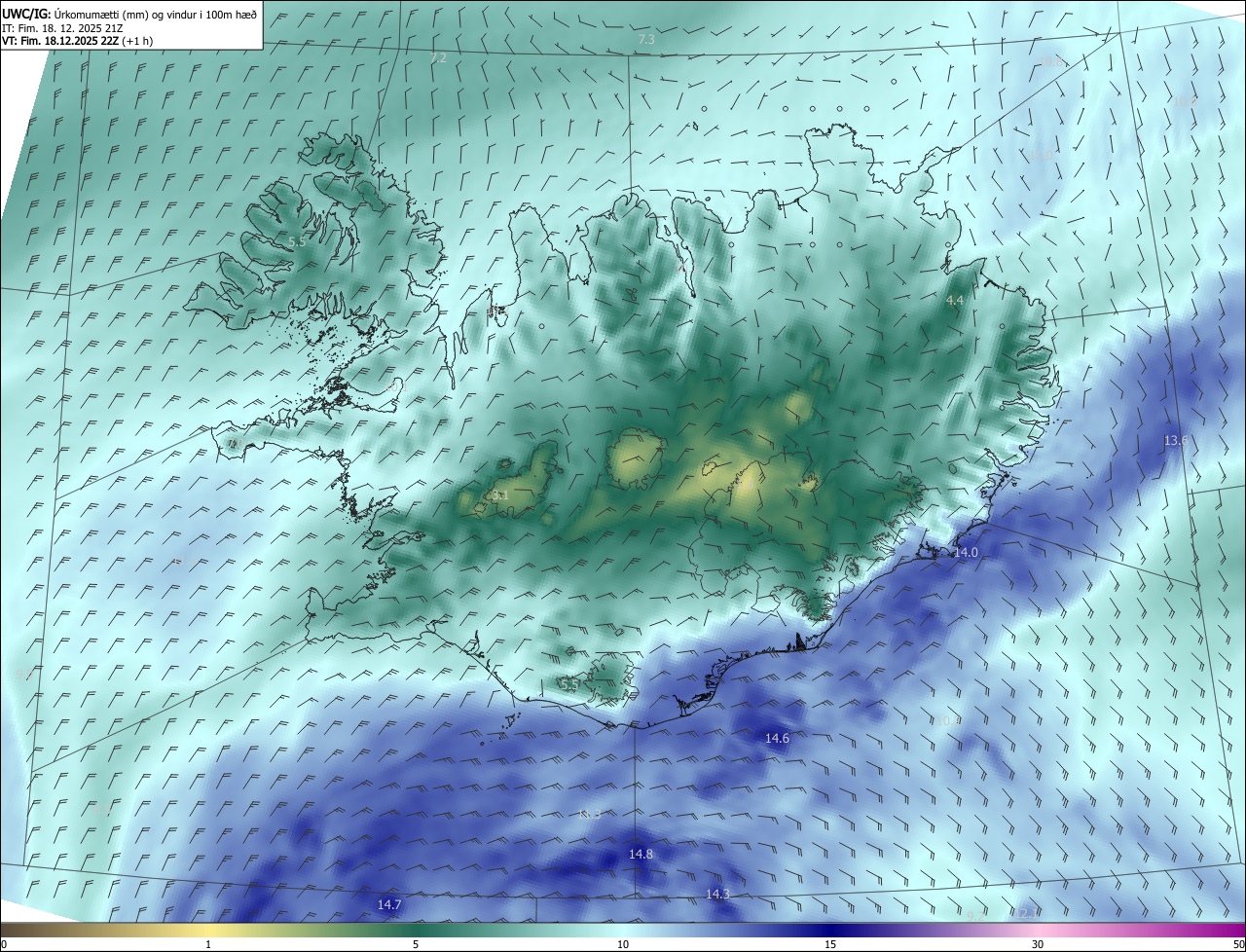Screen dimensions: 1246x952
Task: Click the 5 tick on the color scale
Action: tap(416, 944)
